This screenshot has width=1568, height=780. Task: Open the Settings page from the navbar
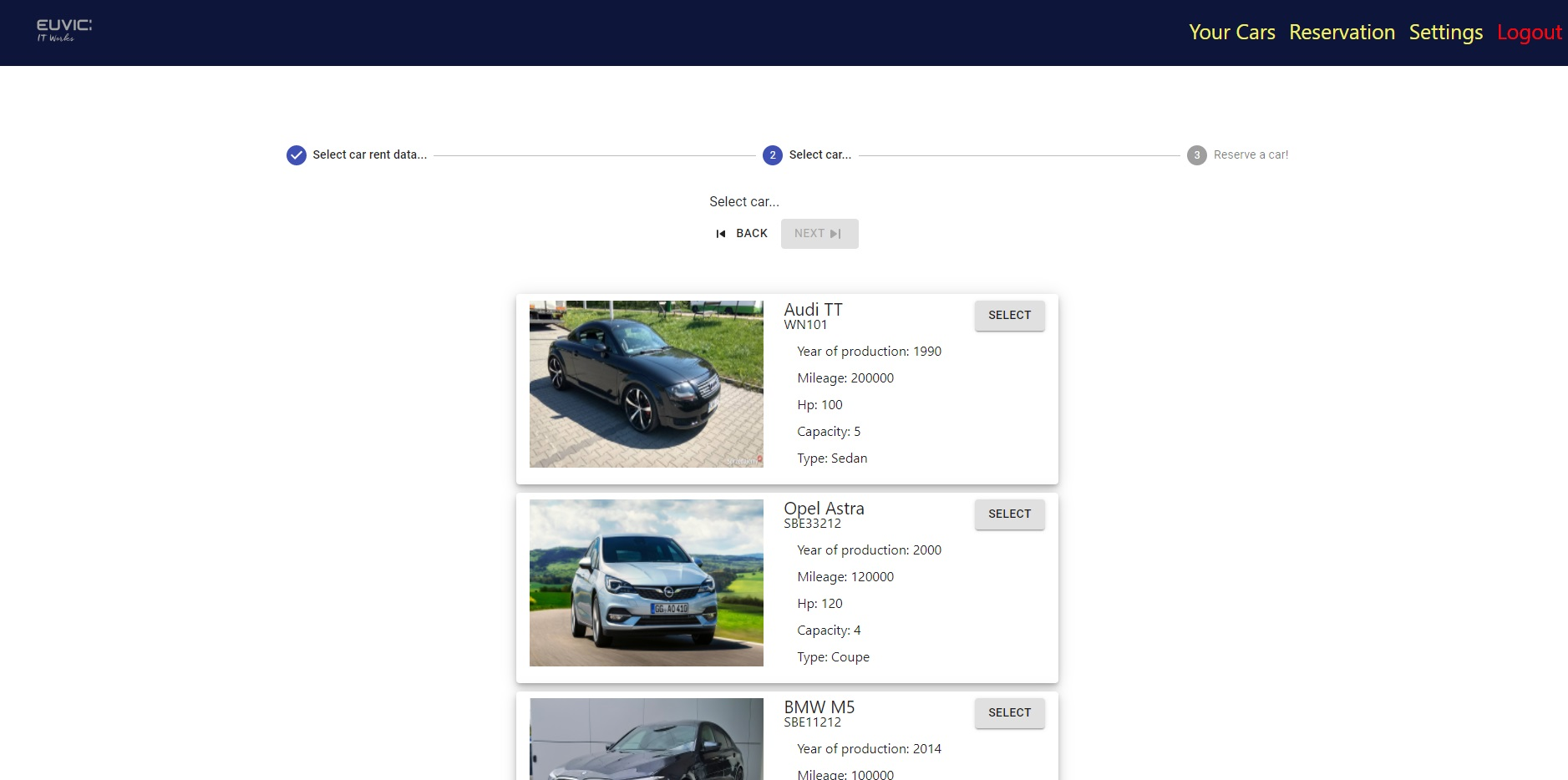[1445, 32]
